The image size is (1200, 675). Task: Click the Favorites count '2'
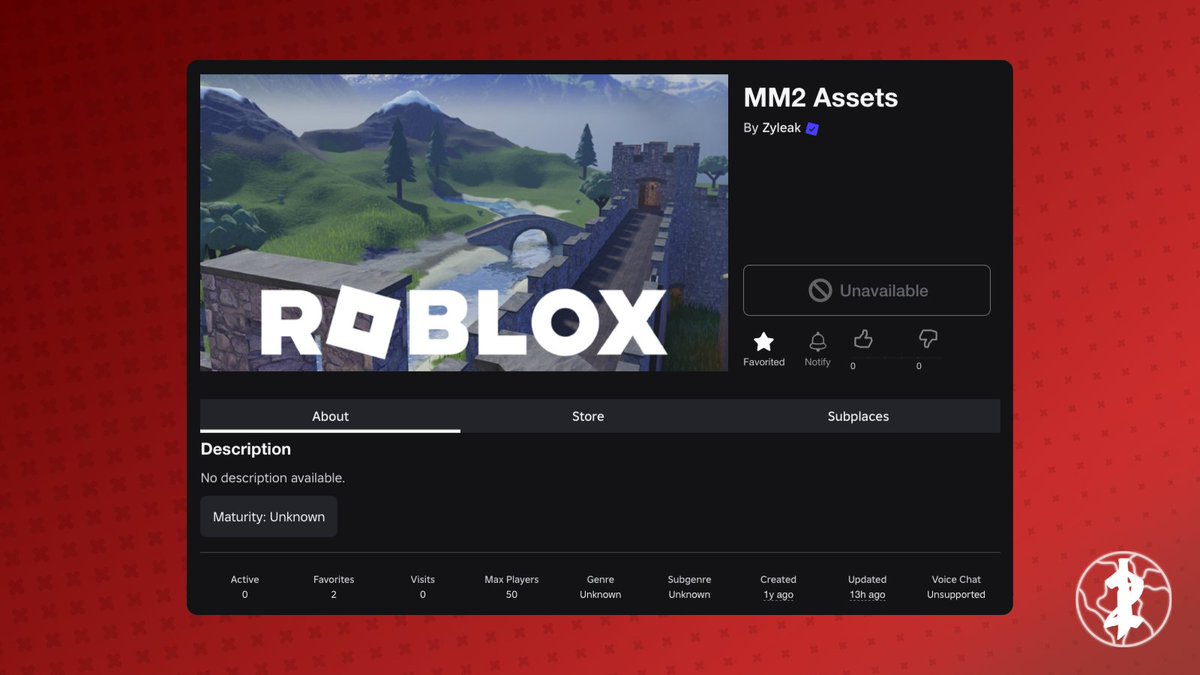334,595
